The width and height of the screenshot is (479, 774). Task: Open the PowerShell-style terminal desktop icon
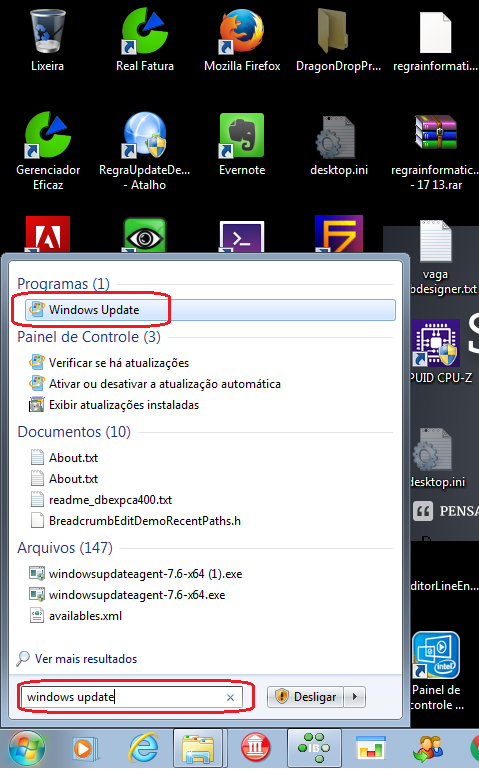[242, 236]
